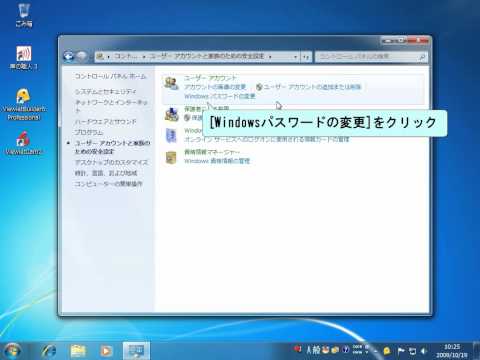Expand the chevron after コント... breadcrumb

click(x=144, y=57)
